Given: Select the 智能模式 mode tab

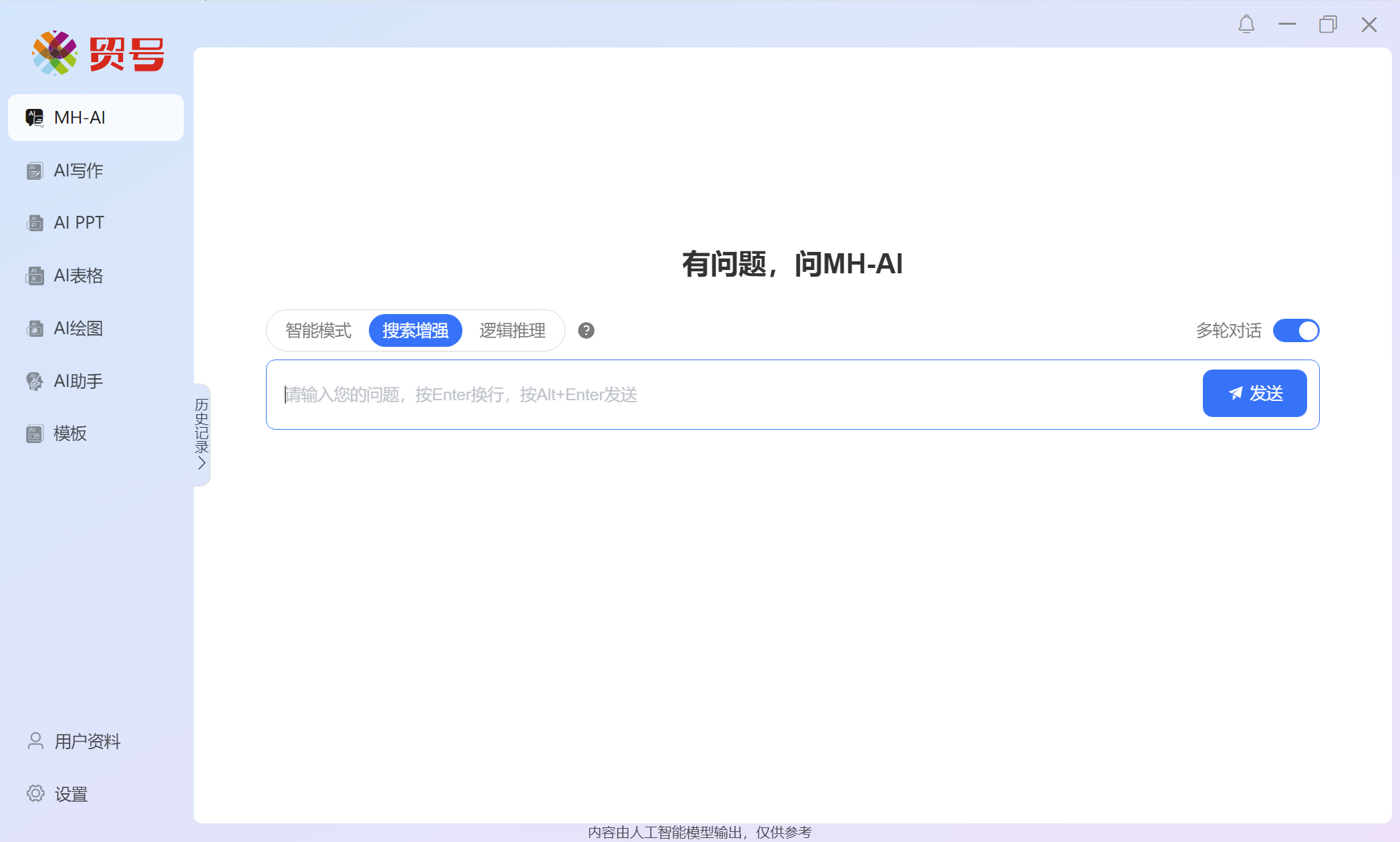Looking at the screenshot, I should 319,330.
